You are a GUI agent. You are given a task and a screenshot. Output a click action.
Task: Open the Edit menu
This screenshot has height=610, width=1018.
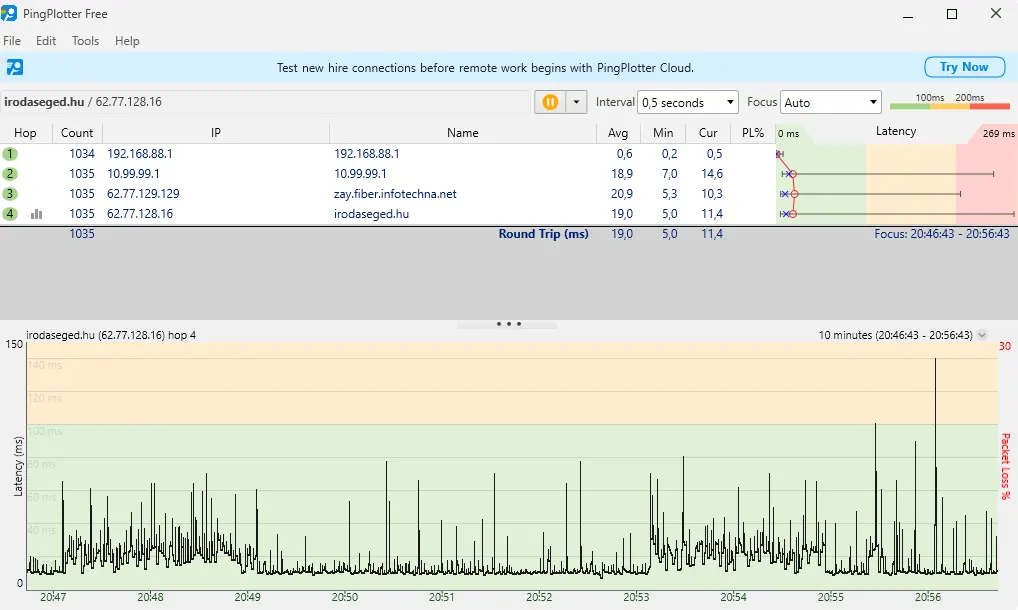pyautogui.click(x=46, y=41)
